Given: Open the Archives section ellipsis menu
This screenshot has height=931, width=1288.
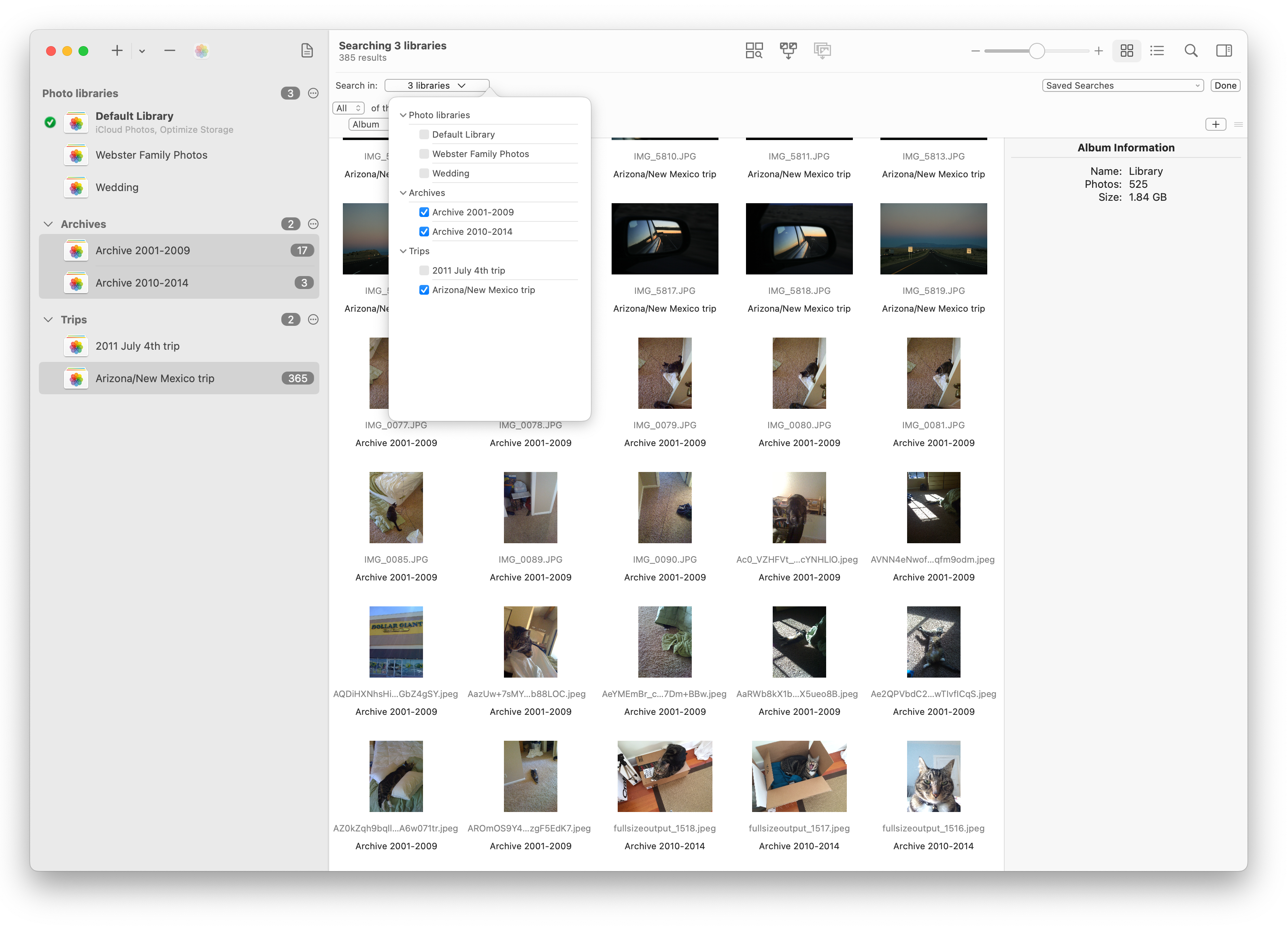Looking at the screenshot, I should [313, 224].
